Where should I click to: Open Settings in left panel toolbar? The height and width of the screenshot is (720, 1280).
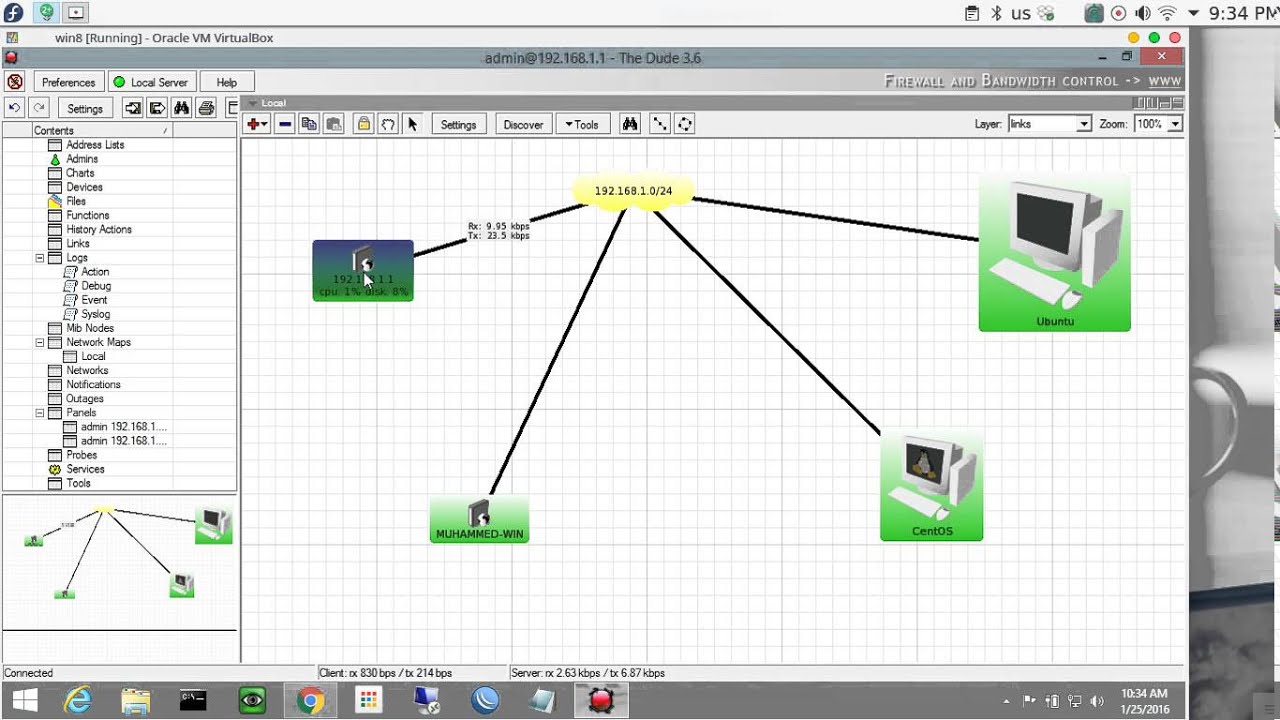coord(85,108)
